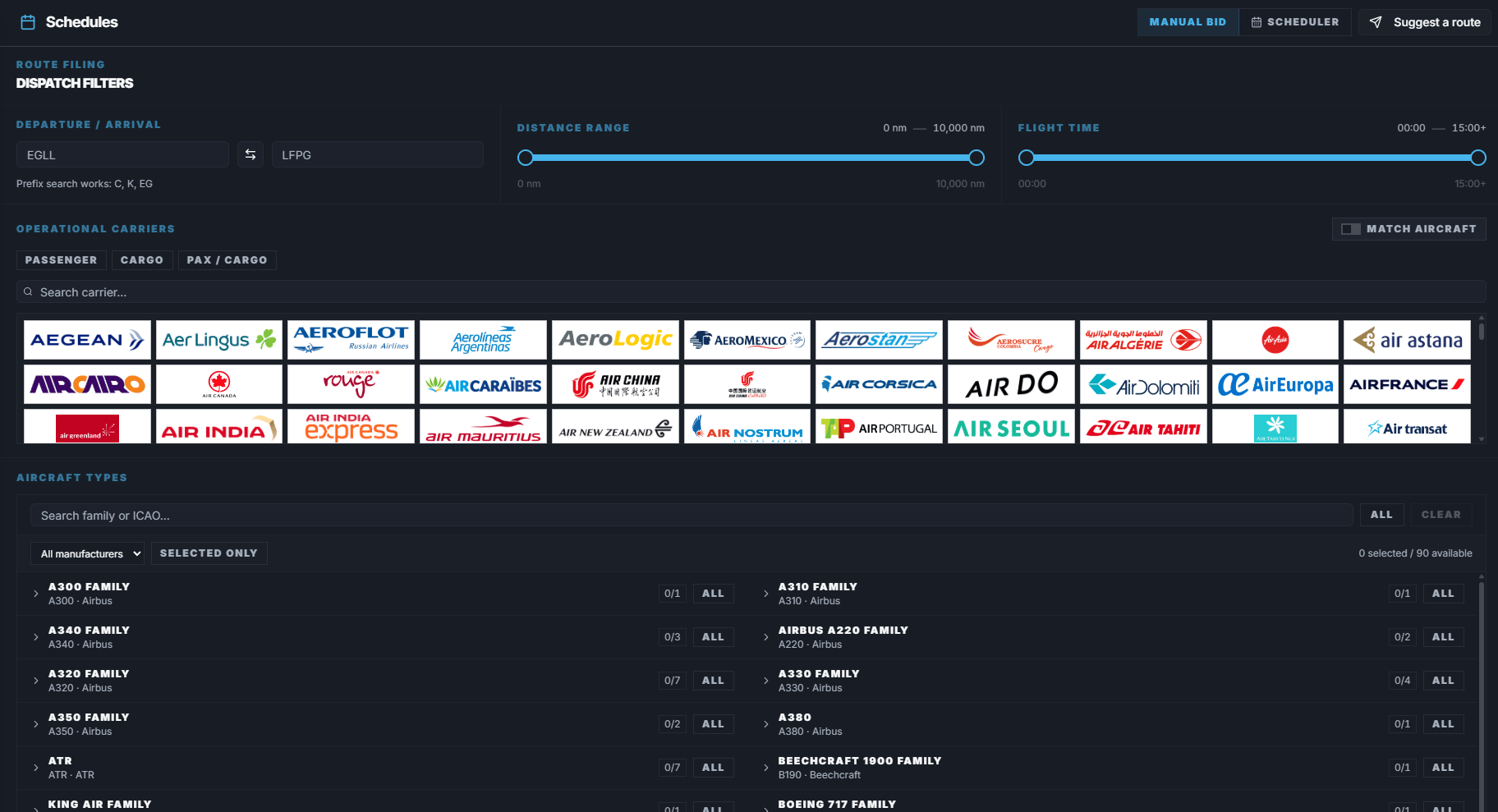Select ALL aircraft types button
The height and width of the screenshot is (812, 1498).
tap(1381, 515)
